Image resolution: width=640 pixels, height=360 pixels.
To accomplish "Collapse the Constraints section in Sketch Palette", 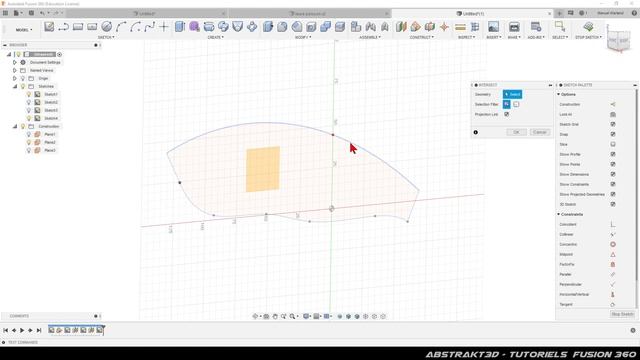I will point(559,214).
